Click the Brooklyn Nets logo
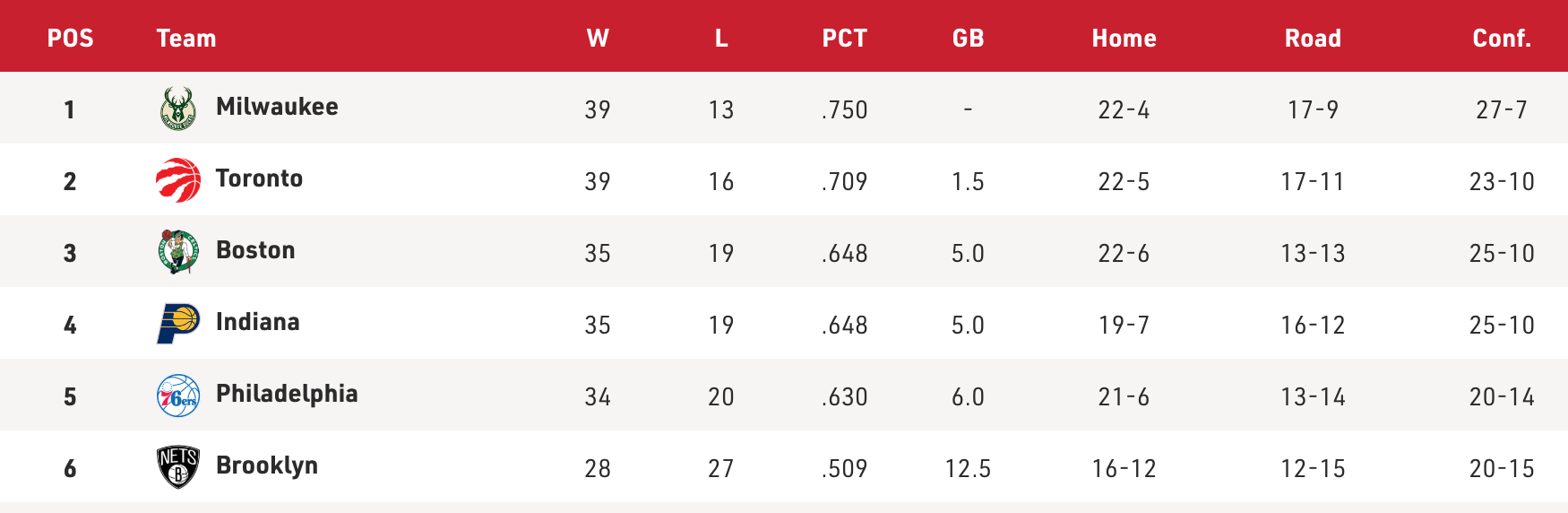The height and width of the screenshot is (513, 1568). (177, 467)
